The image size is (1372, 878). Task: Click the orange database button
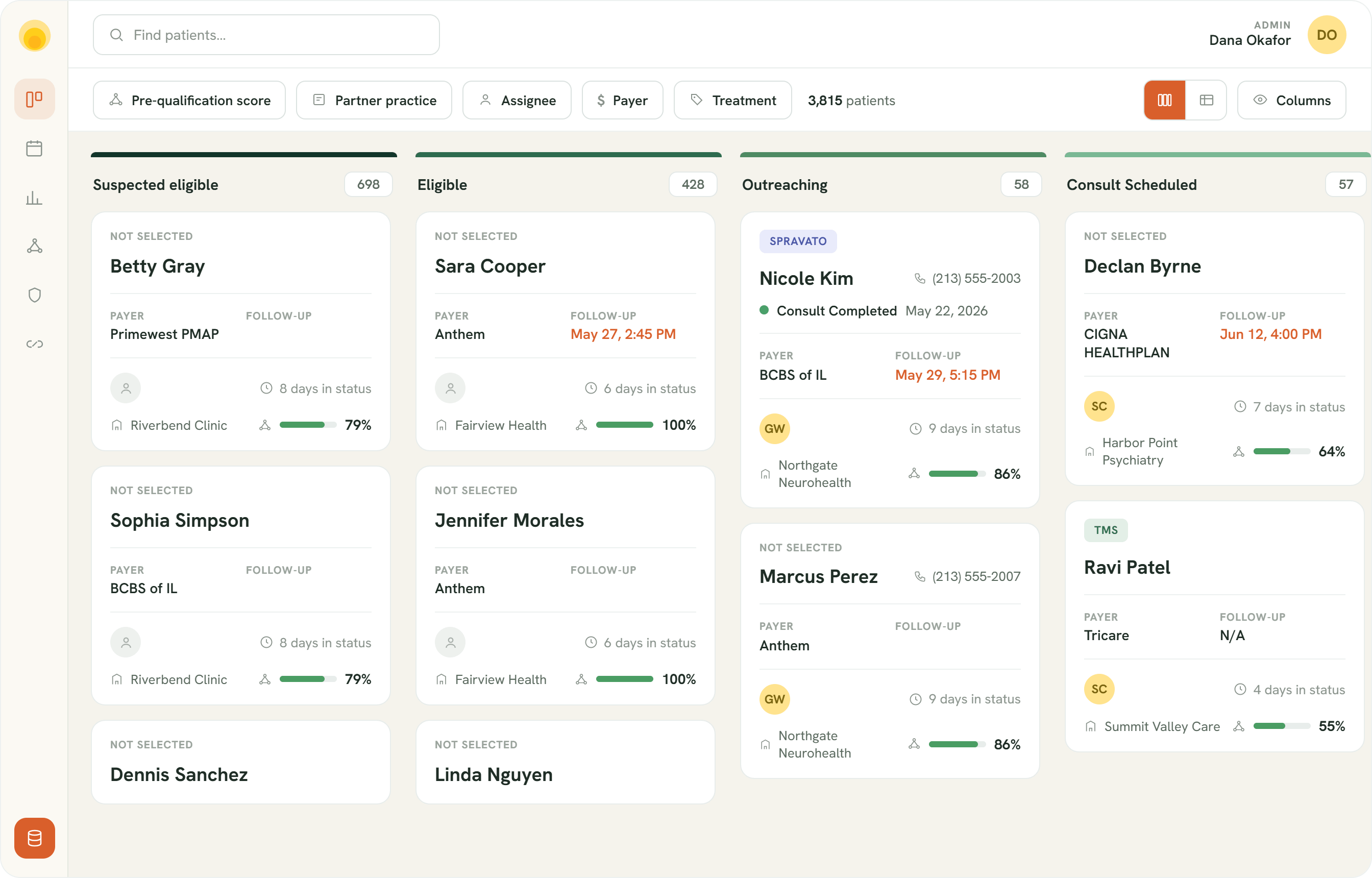(34, 838)
